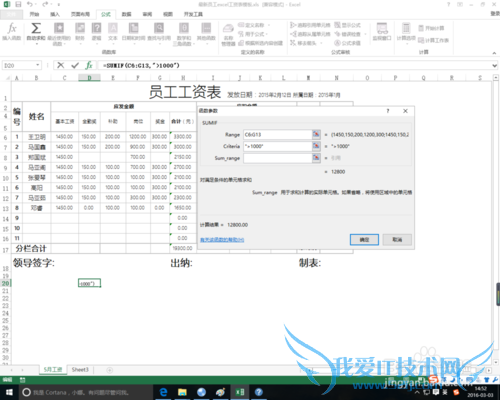Switch to the Data tab
The height and width of the screenshot is (400, 500).
coord(126,14)
